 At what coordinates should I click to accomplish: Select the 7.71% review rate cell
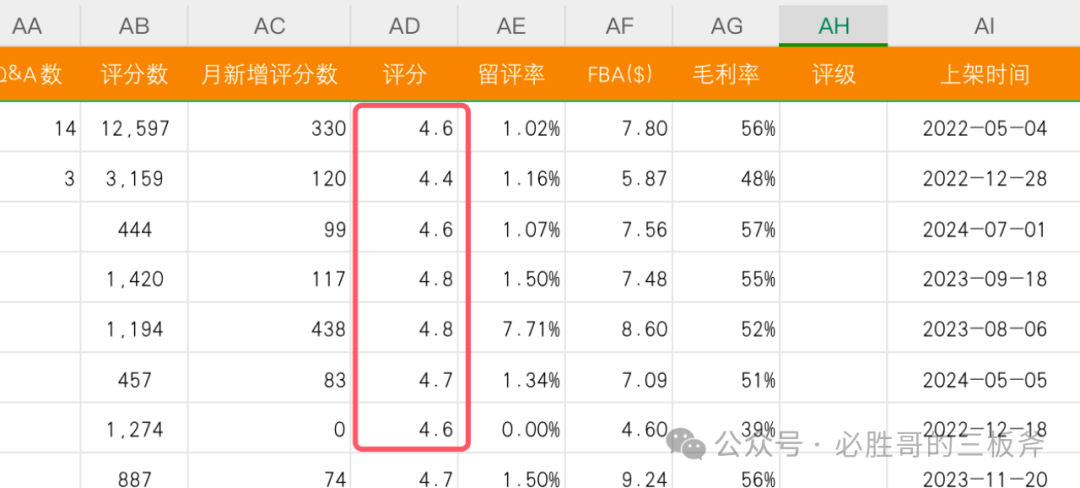coord(512,329)
